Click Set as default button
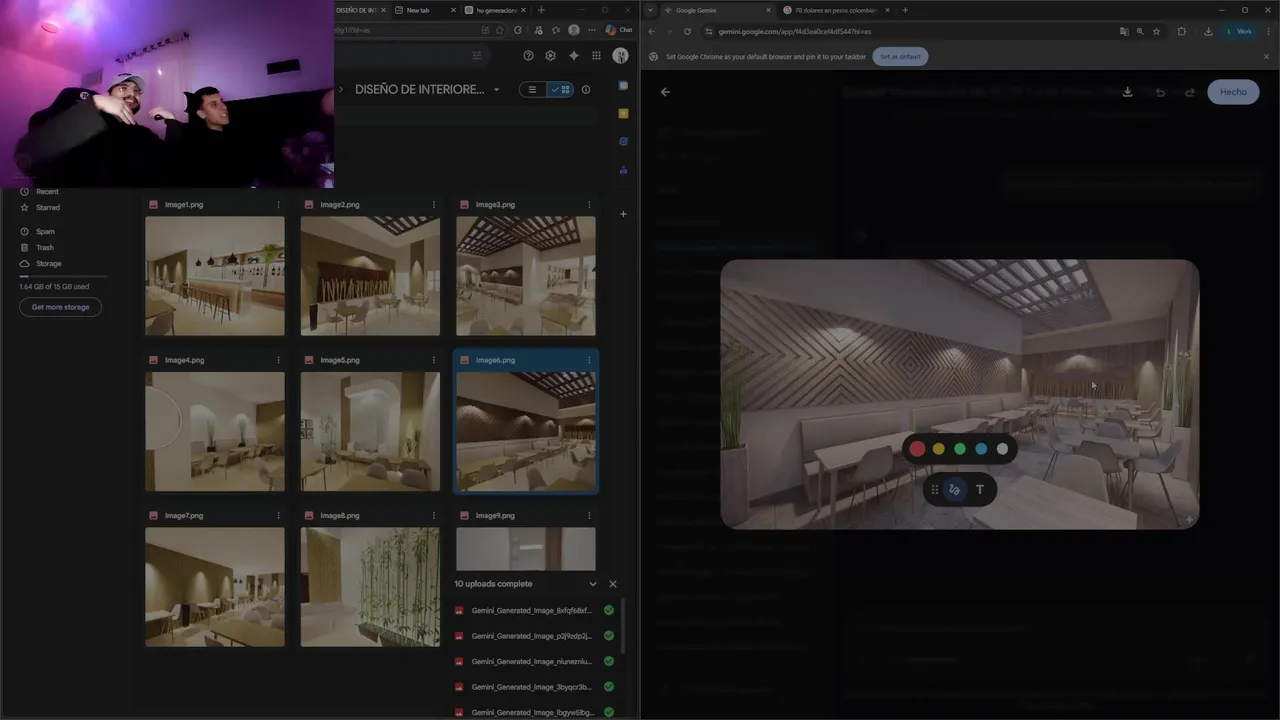 pos(900,56)
